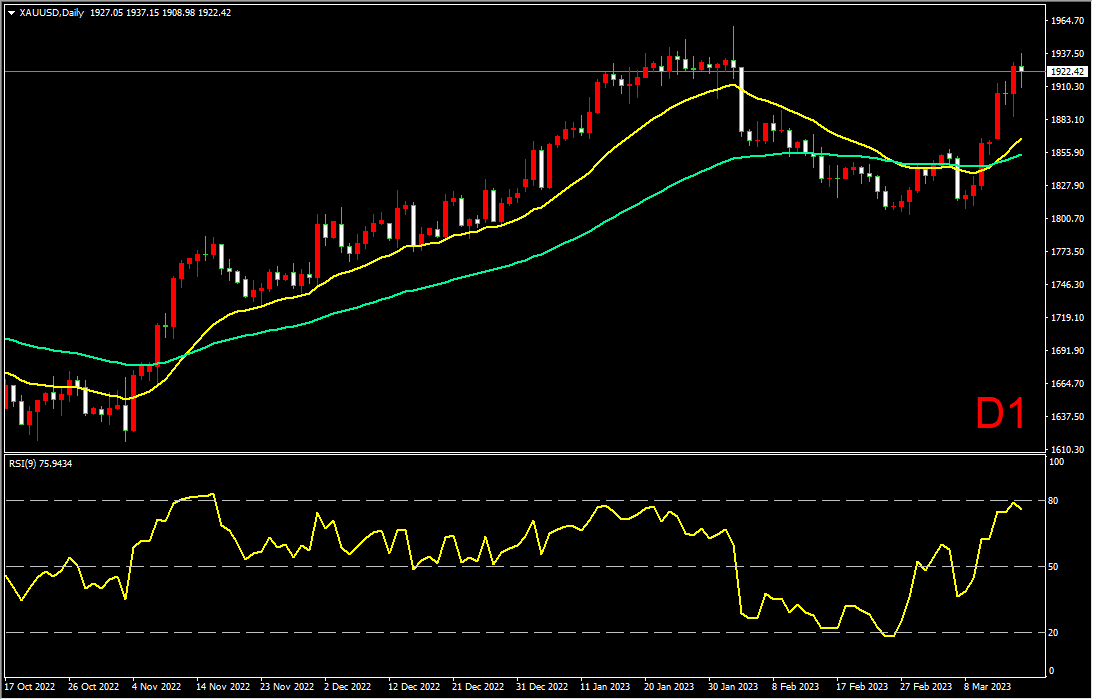Click the RSI 100 scale label
This screenshot has width=1093, height=700.
(1056, 462)
